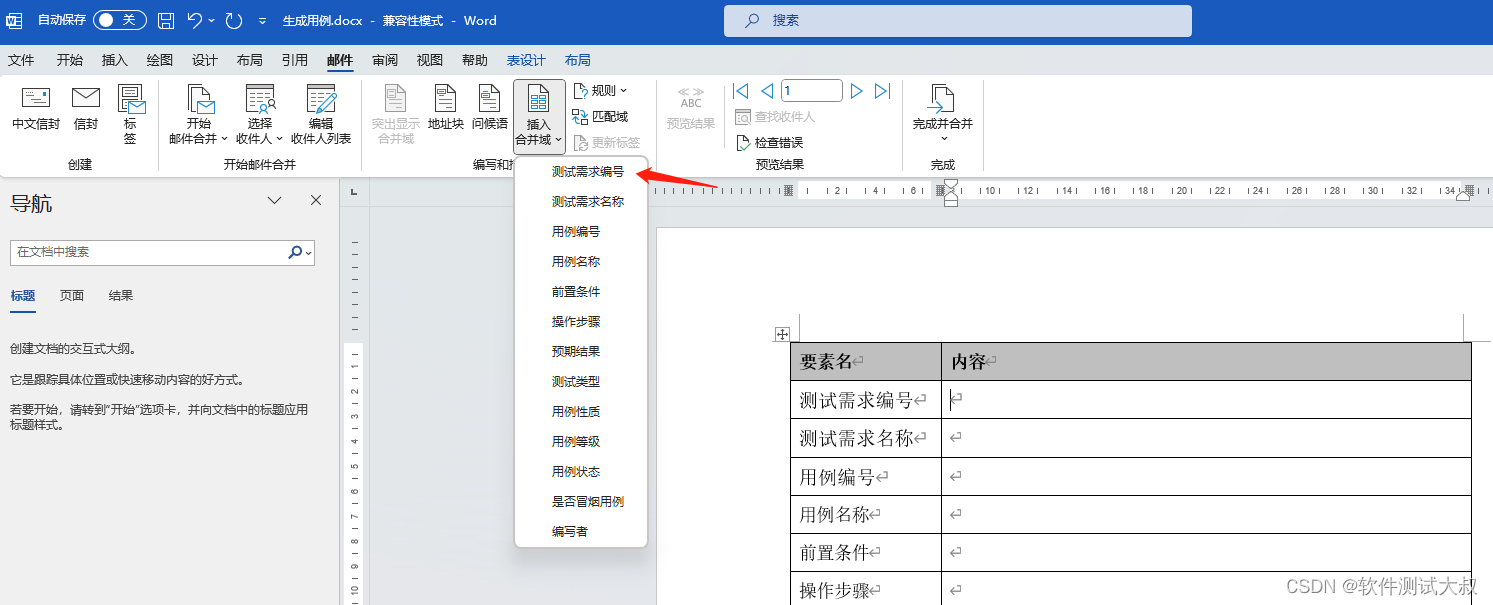Switch to the 页面 navigation tab

pos(72,296)
